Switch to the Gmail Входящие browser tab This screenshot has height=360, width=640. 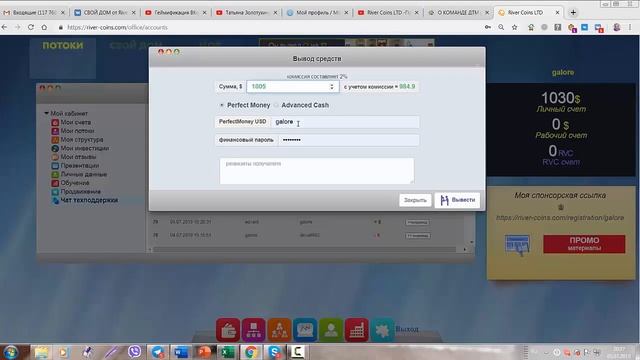pos(34,13)
